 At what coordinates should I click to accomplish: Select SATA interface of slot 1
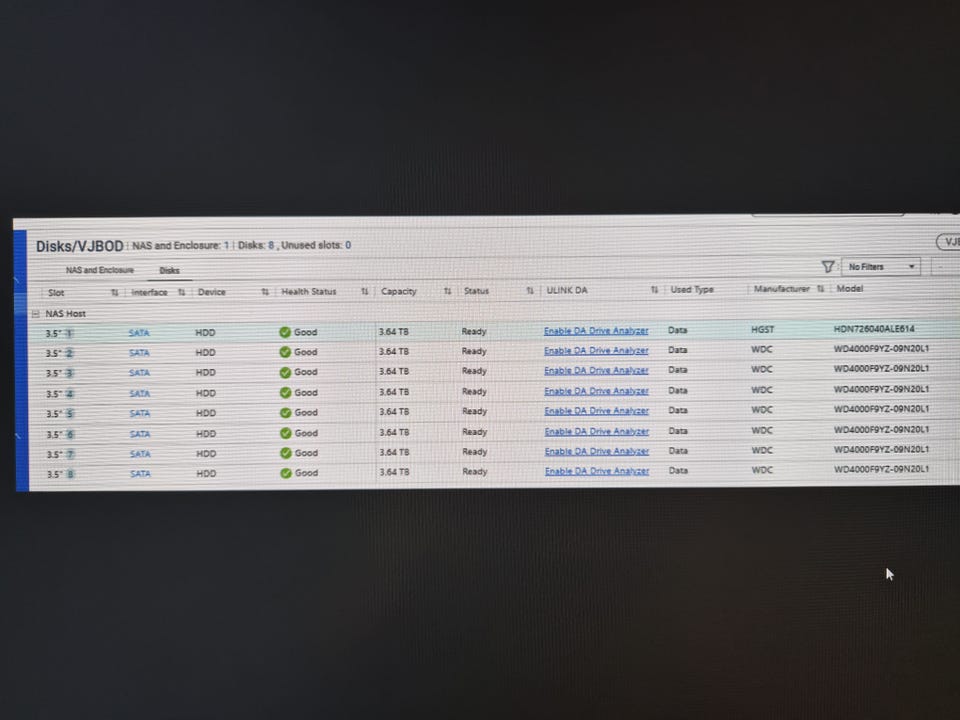point(139,333)
